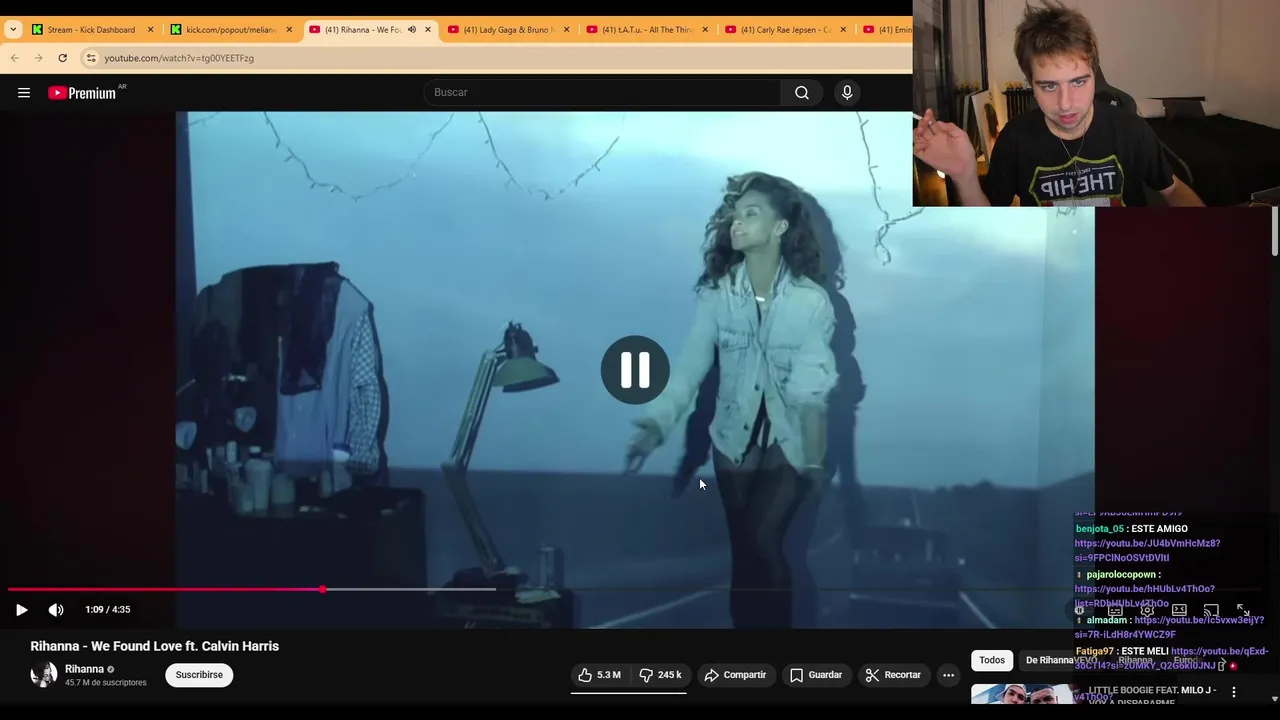Open the YouTube hamburger guide menu
This screenshot has height=720, width=1280.
point(24,93)
